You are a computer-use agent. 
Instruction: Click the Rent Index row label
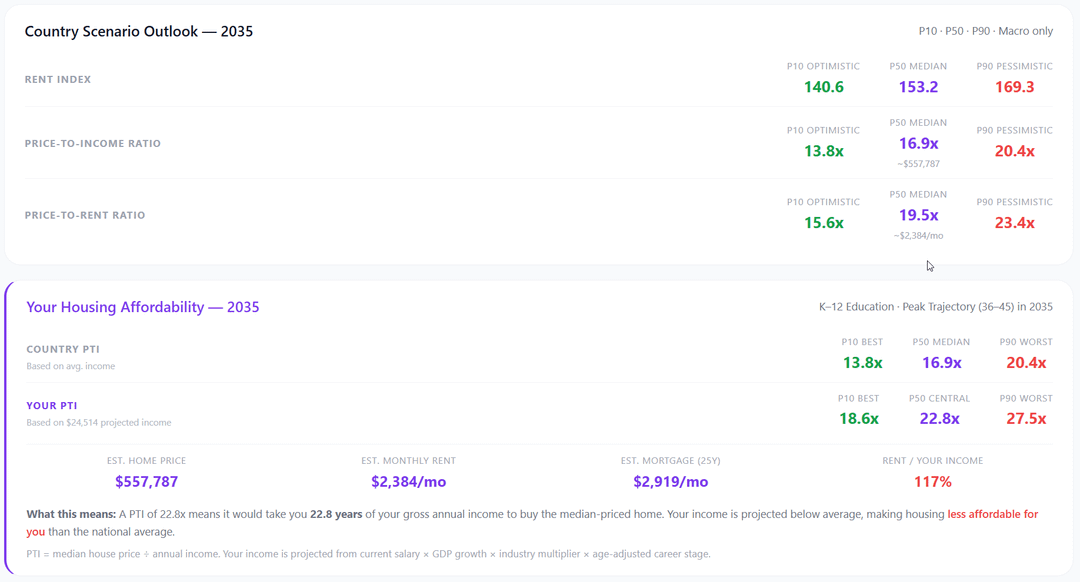pyautogui.click(x=58, y=79)
